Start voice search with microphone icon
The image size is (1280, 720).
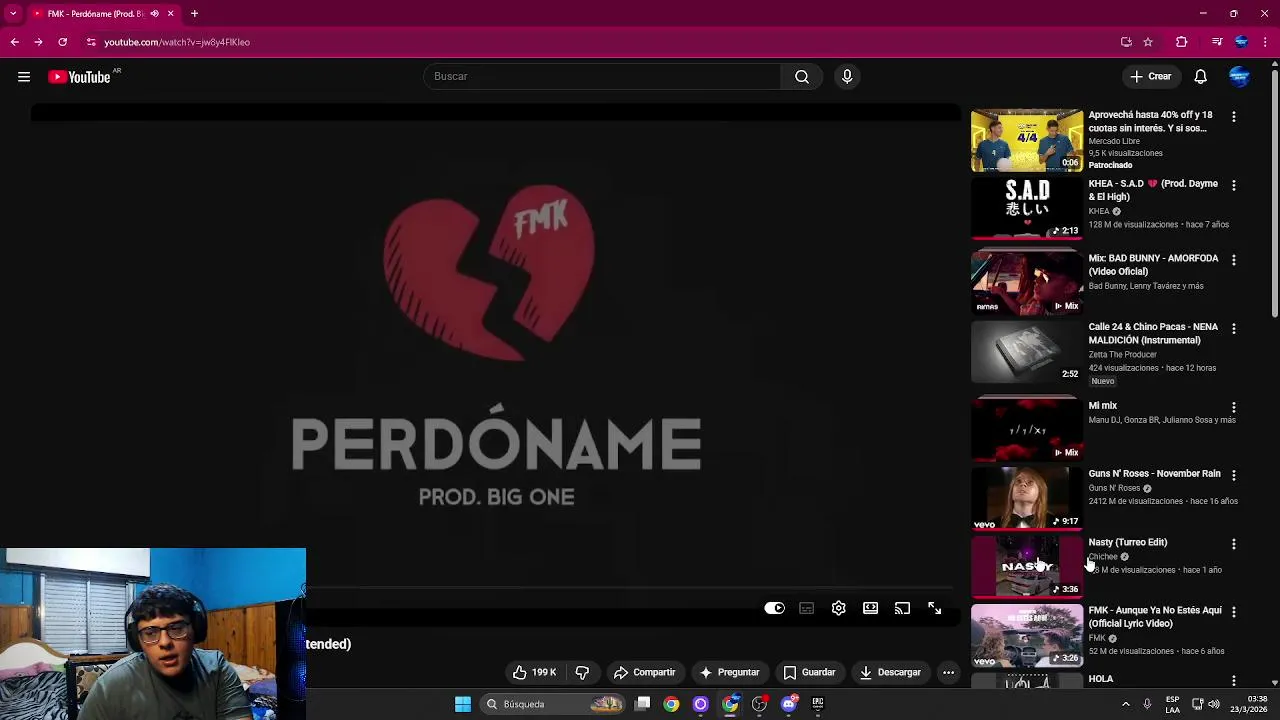click(847, 76)
